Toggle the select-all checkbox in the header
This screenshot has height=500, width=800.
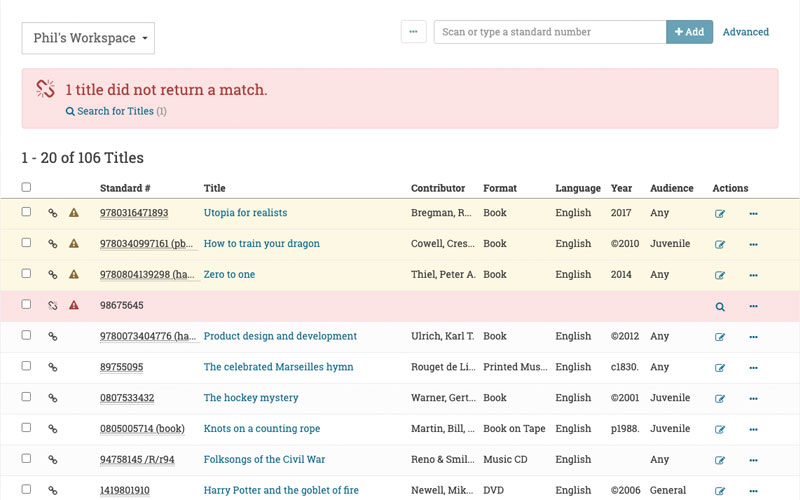pyautogui.click(x=26, y=187)
